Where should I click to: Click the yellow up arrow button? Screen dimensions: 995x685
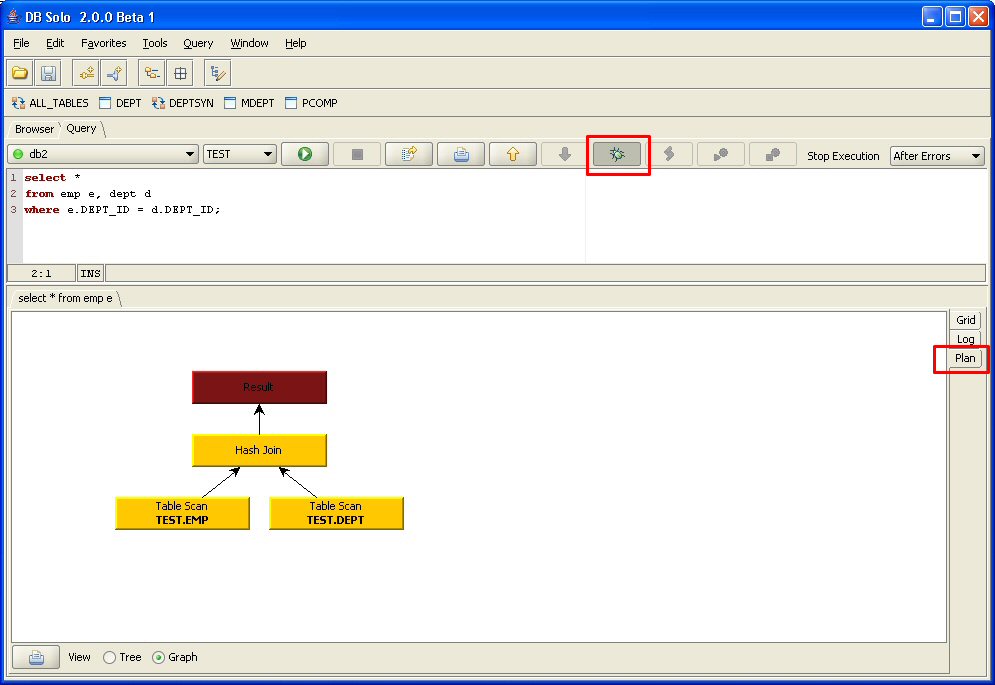tap(513, 154)
